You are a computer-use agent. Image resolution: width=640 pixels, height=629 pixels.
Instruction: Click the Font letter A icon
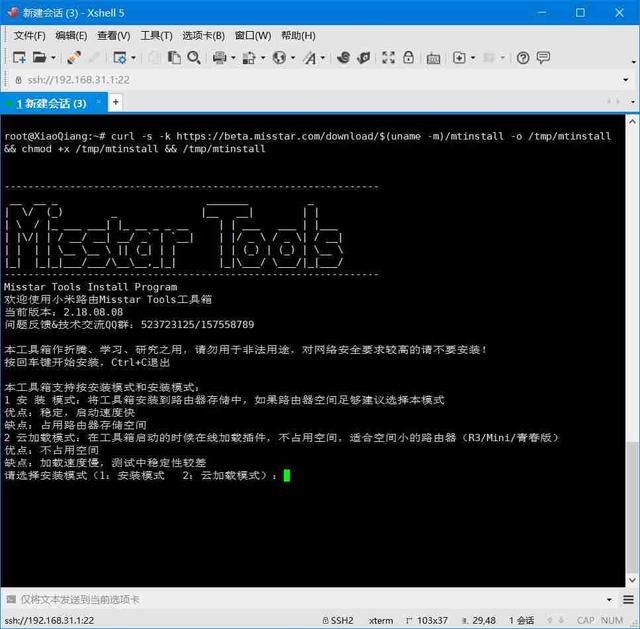tap(309, 58)
